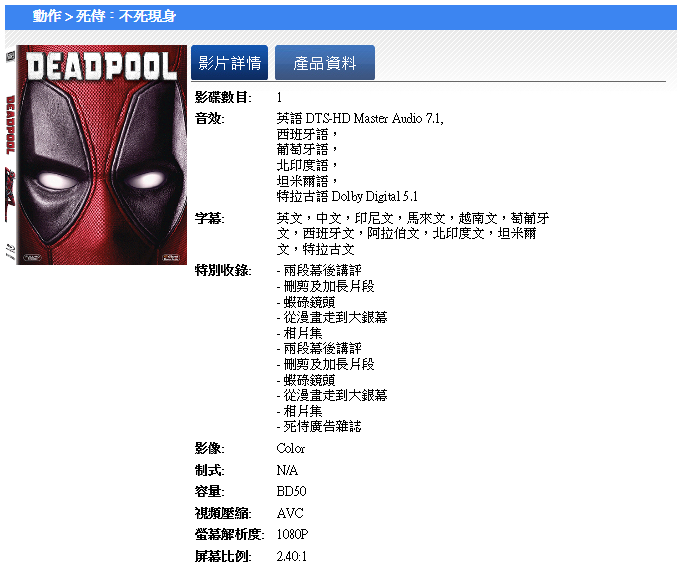
Task: Select the 坦米爾語 audio entry
Action: tap(307, 181)
